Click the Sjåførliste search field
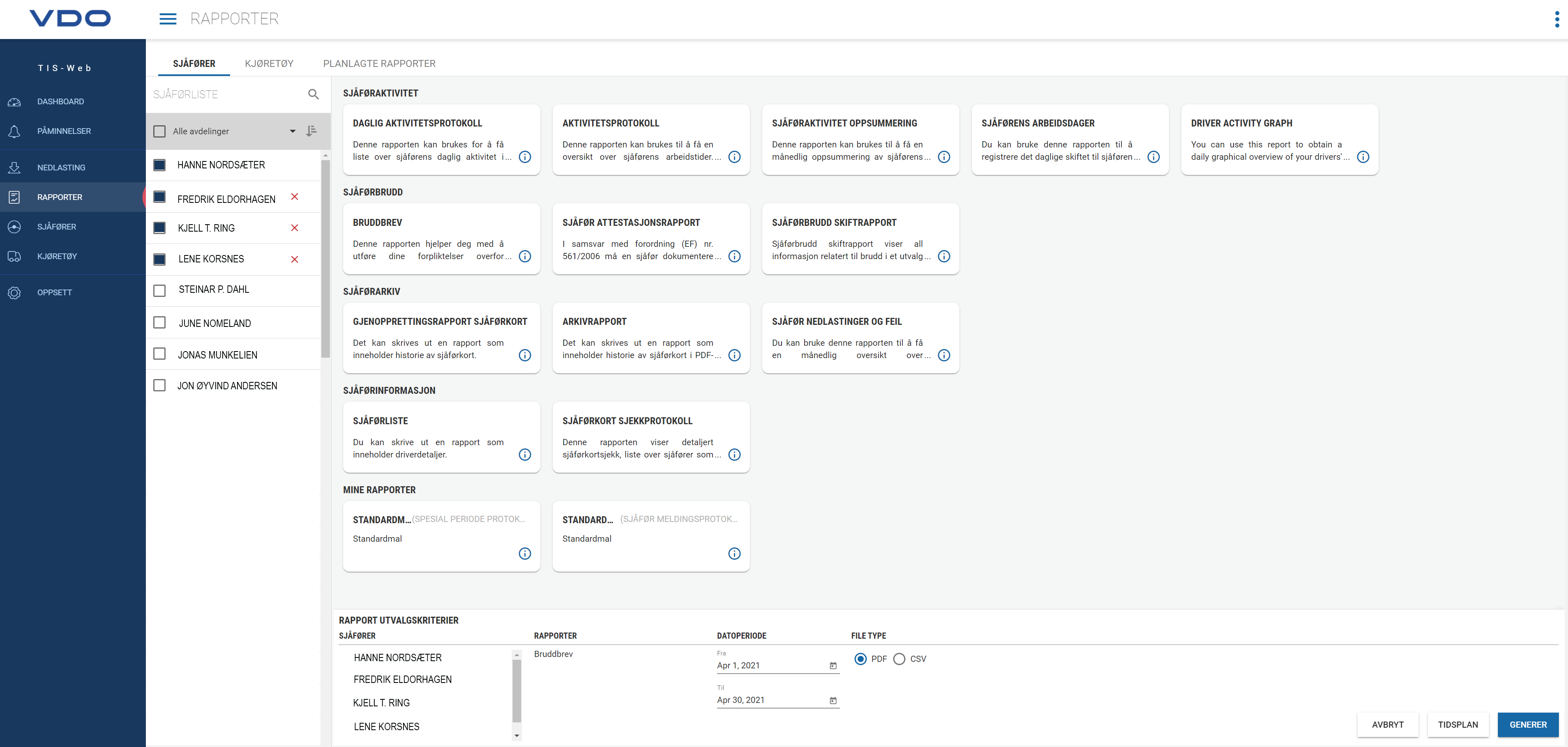1568x747 pixels. tap(228, 94)
